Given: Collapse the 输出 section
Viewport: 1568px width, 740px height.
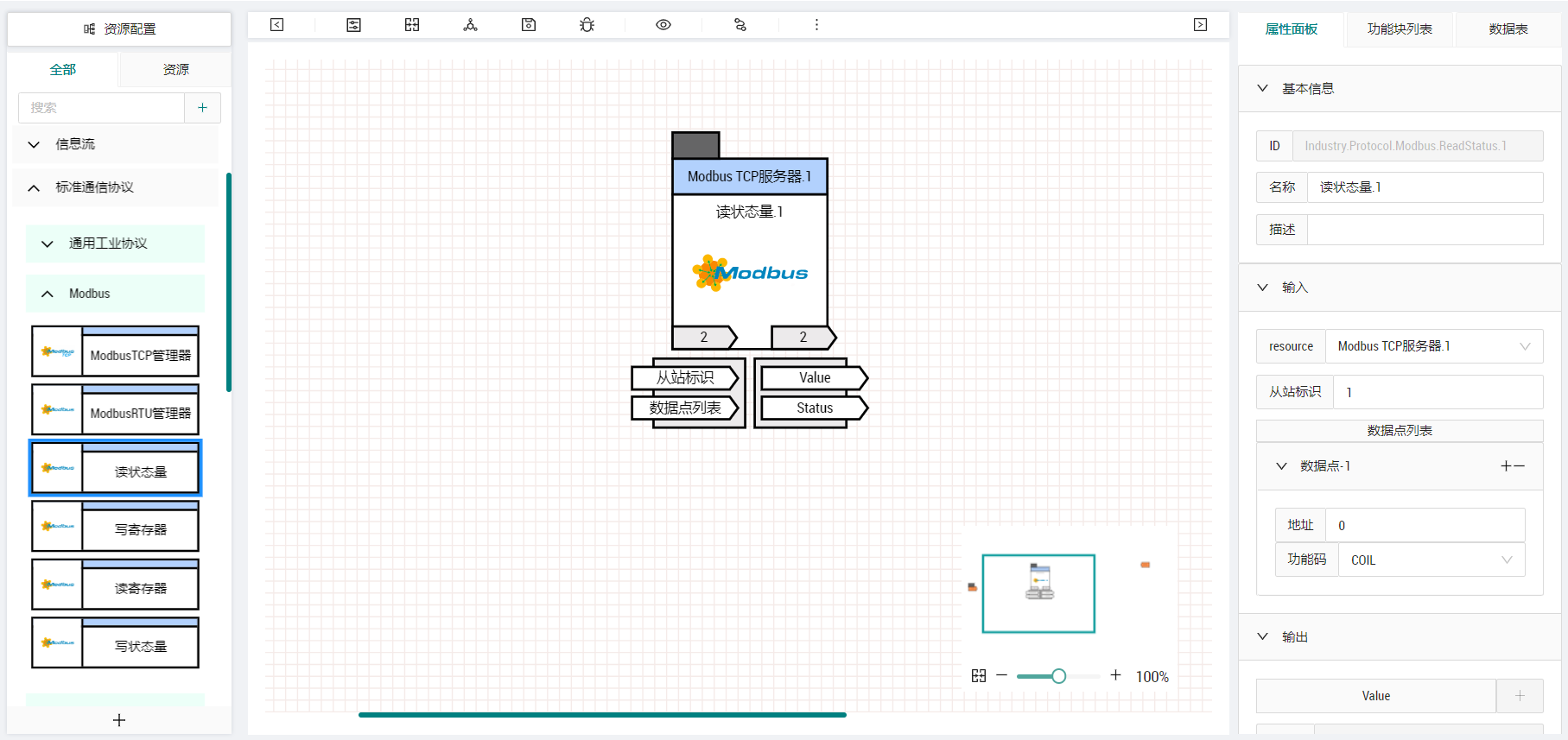Looking at the screenshot, I should (1400, 637).
